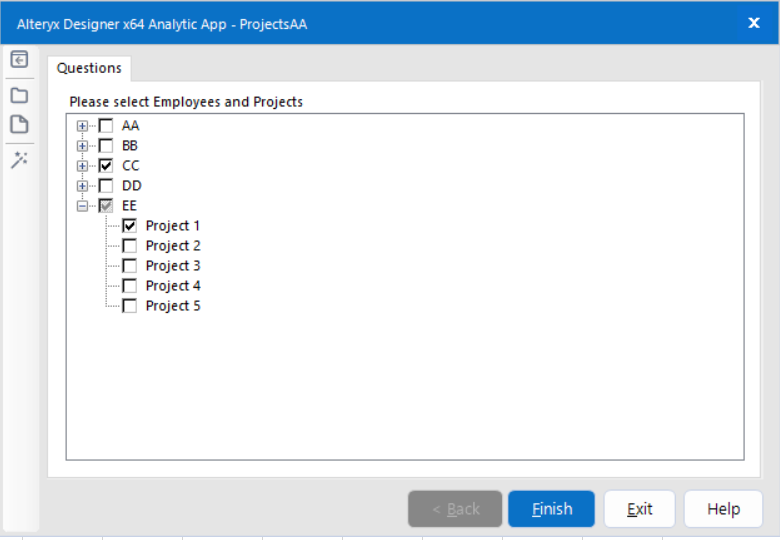Expand the DD tree node
This screenshot has height=540, width=780.
point(82,186)
